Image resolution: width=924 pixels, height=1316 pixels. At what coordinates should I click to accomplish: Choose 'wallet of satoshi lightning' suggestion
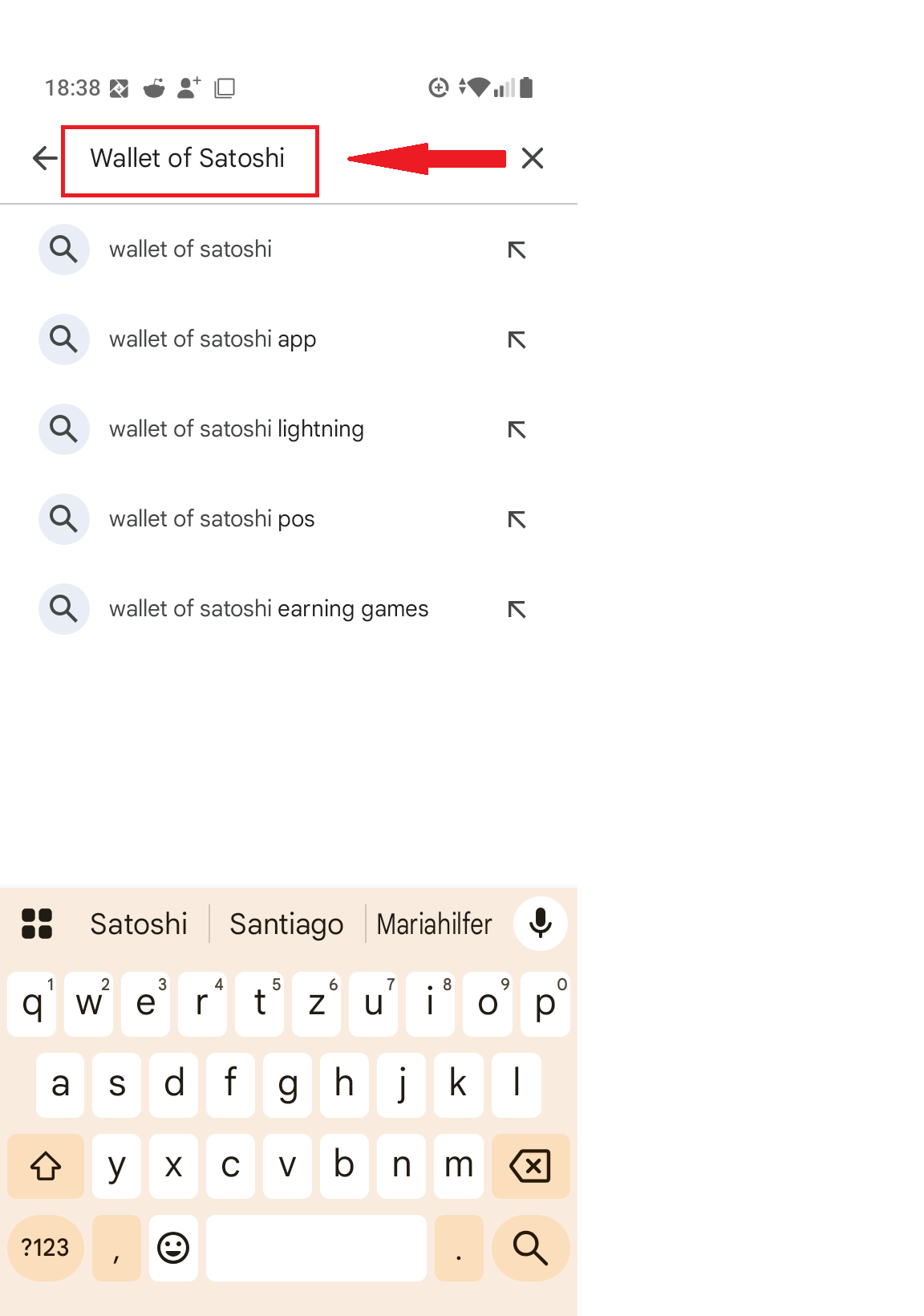tap(237, 429)
